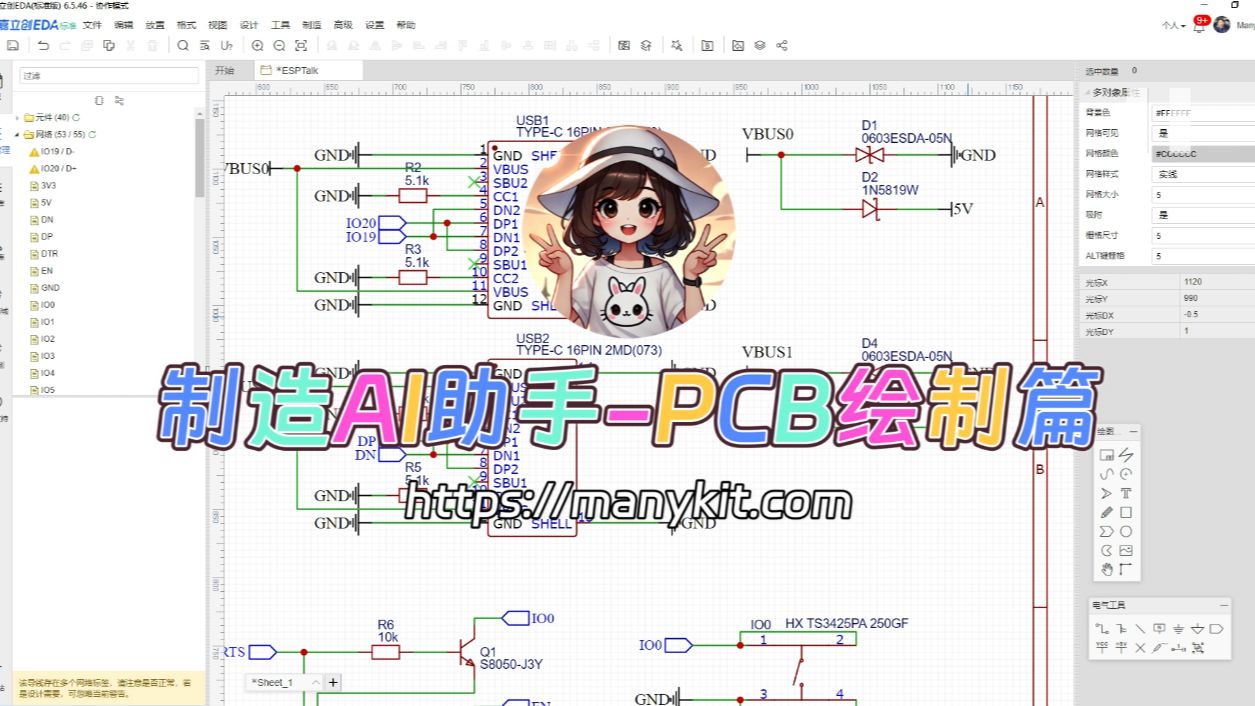Select the GND ground symbol in electrical tools

[x=1178, y=629]
